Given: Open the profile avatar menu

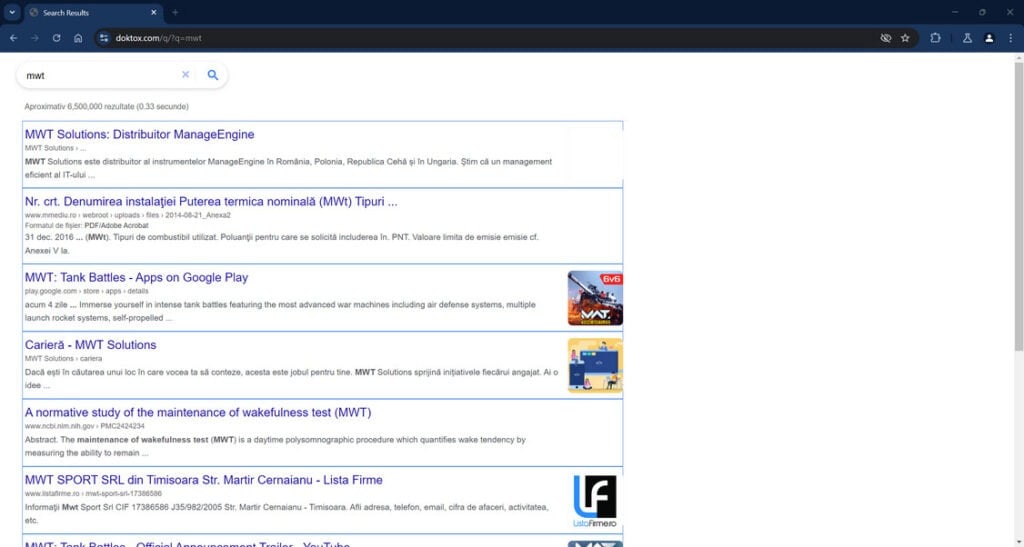Looking at the screenshot, I should 989,38.
